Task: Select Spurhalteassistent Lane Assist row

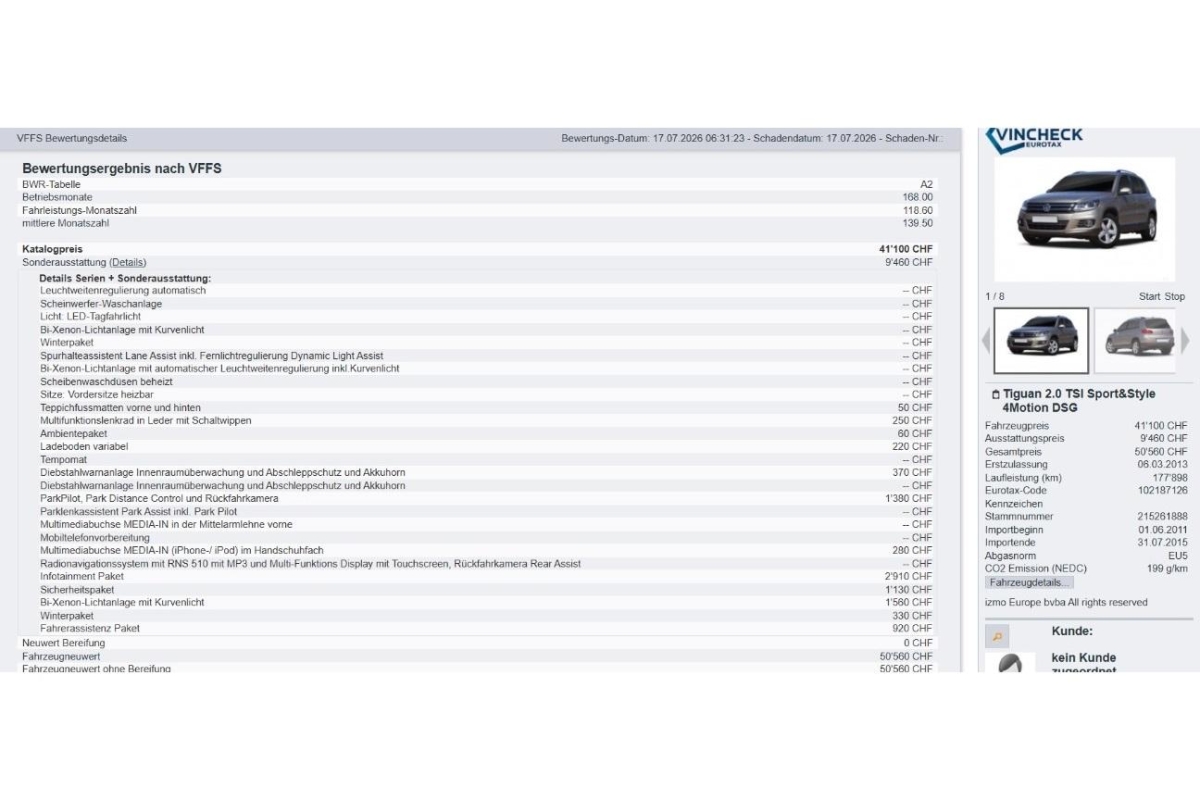Action: pos(486,355)
